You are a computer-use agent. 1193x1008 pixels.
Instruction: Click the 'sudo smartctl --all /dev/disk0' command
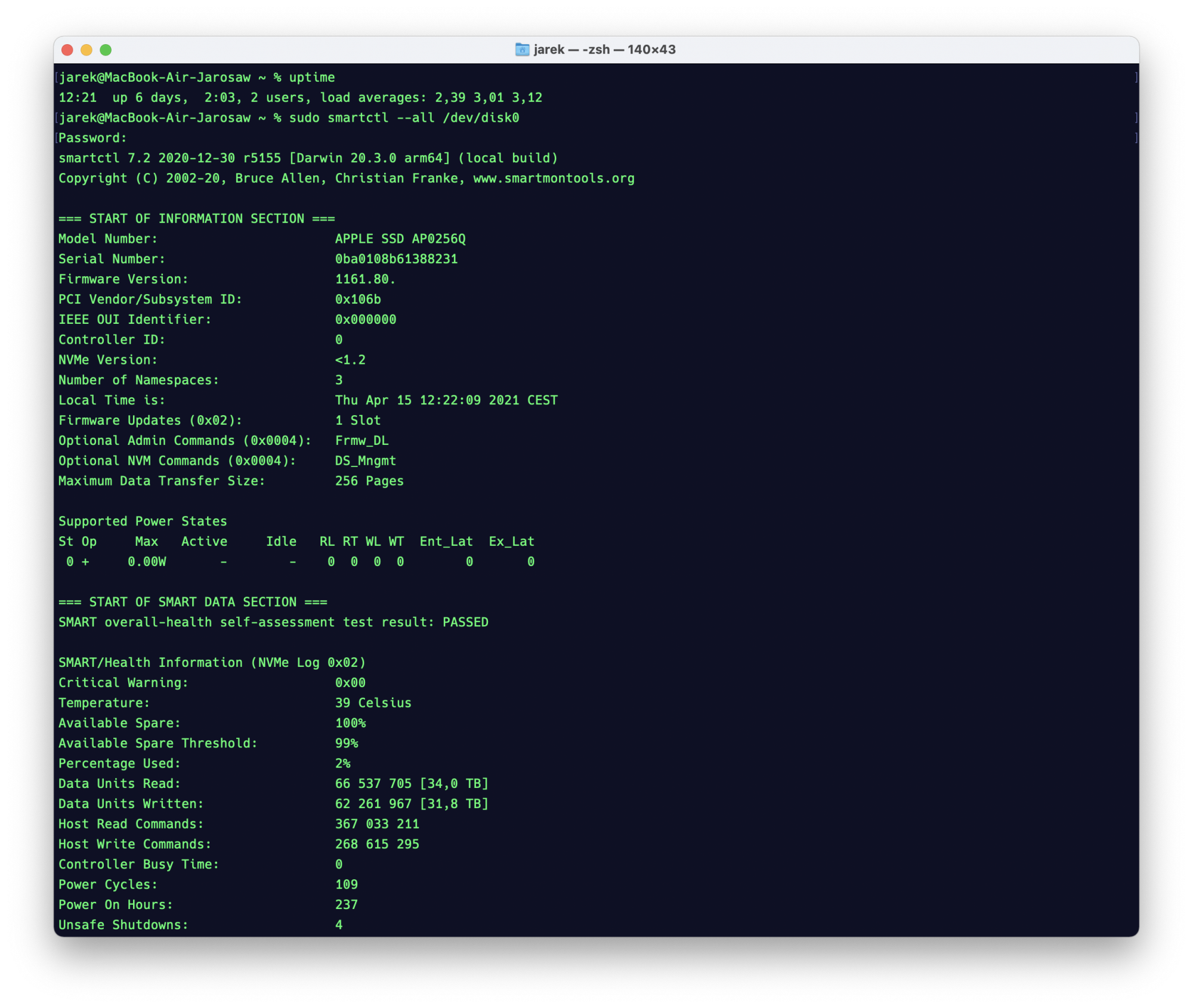pyautogui.click(x=404, y=118)
